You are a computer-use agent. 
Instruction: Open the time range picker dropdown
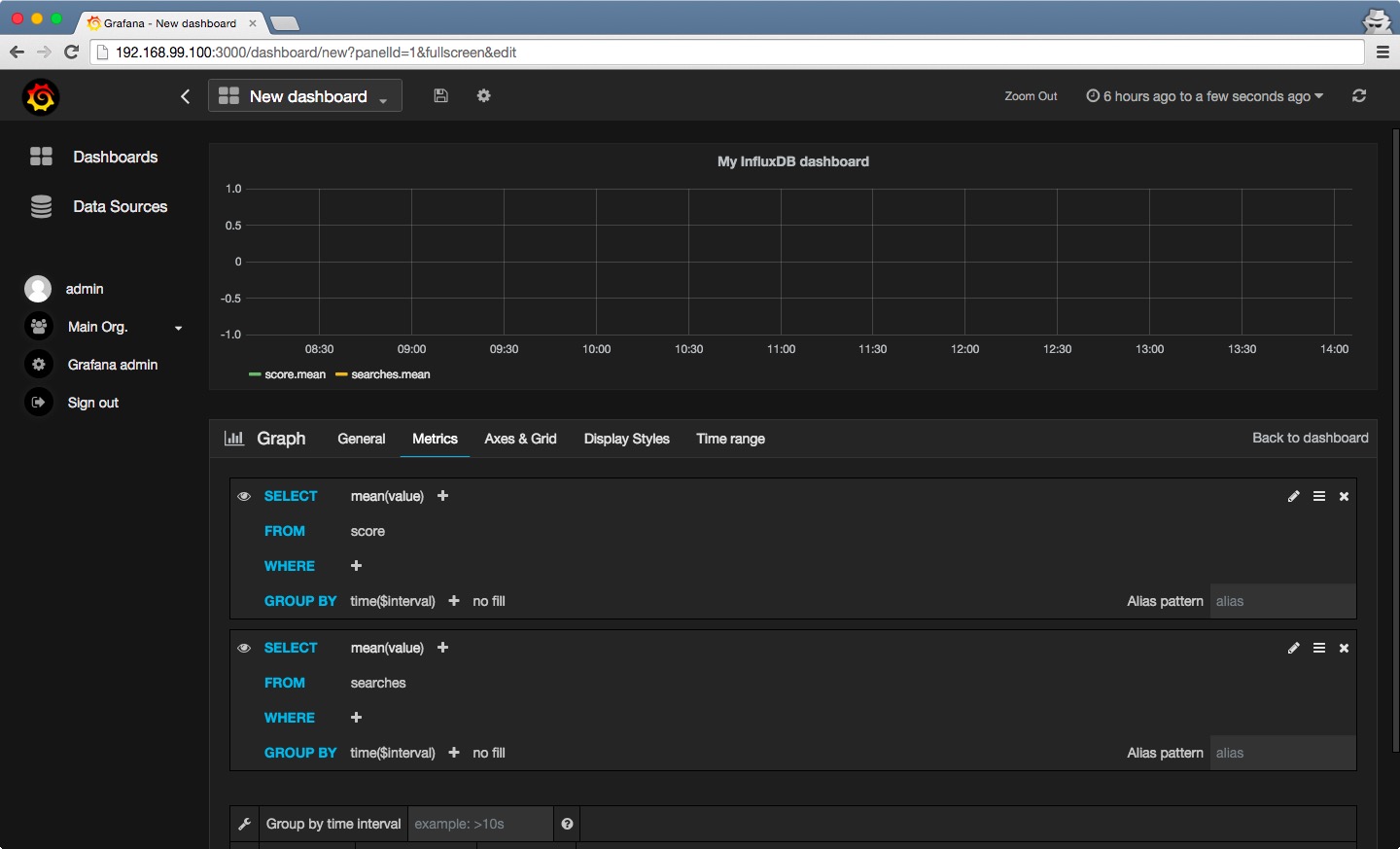coord(1205,96)
